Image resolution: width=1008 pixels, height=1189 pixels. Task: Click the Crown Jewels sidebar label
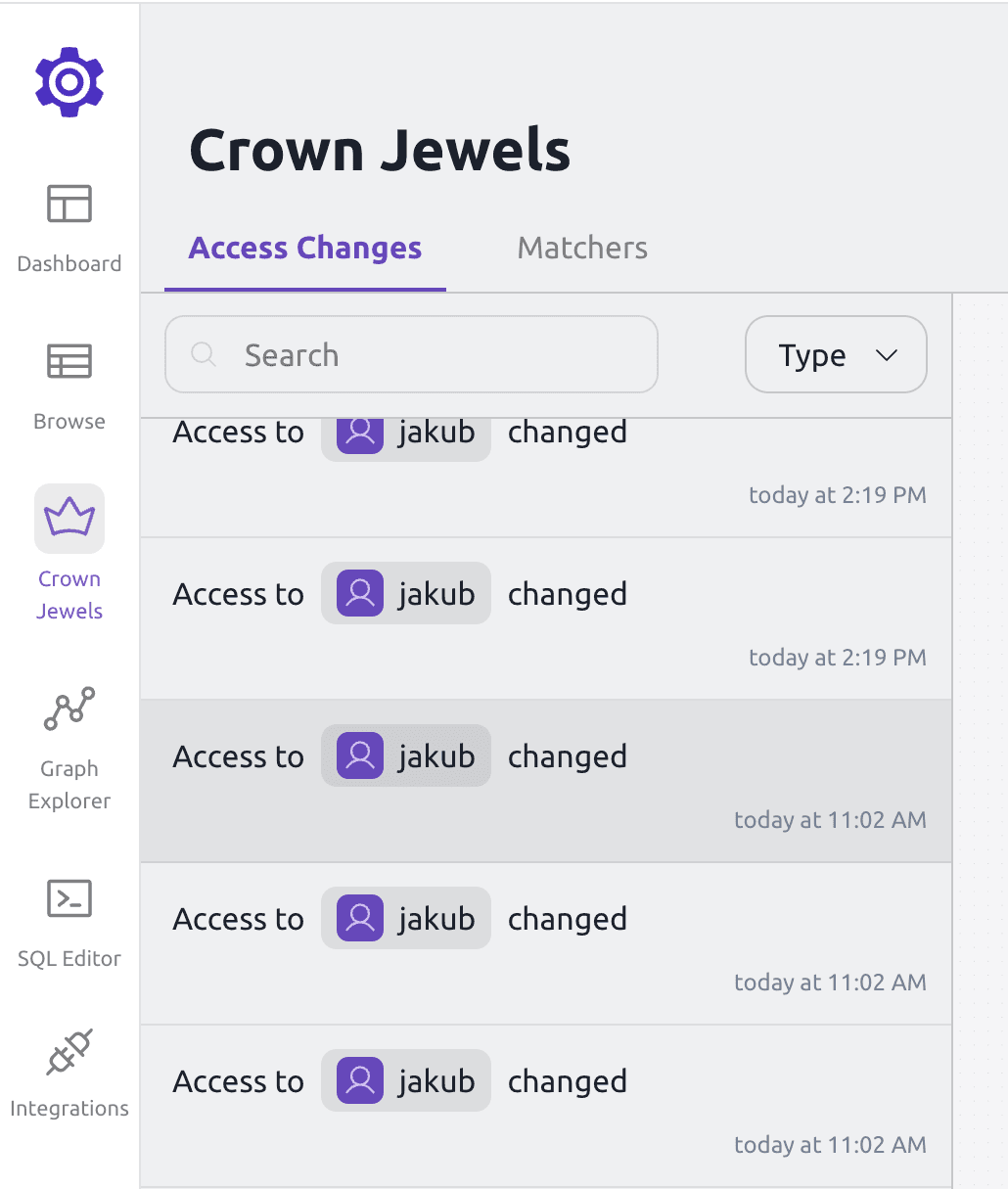[69, 594]
